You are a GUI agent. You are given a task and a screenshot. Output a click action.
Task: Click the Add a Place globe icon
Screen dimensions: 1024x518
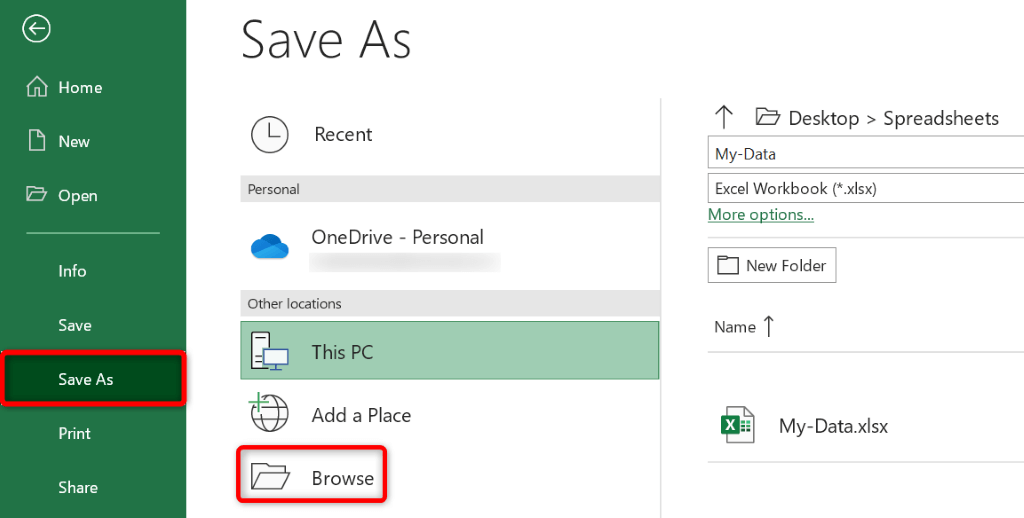tap(270, 414)
